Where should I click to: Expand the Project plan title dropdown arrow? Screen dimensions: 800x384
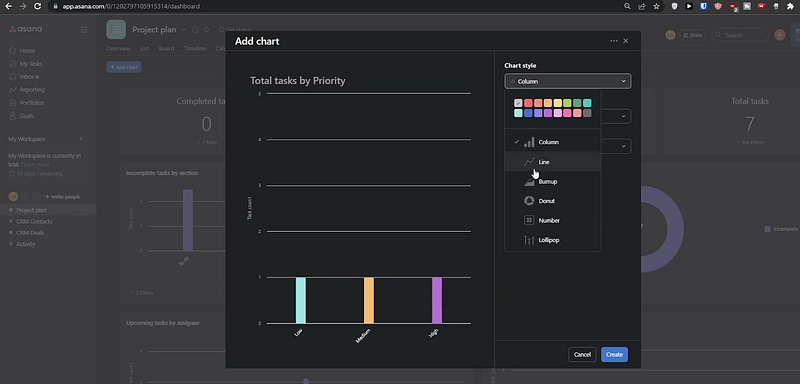184,30
